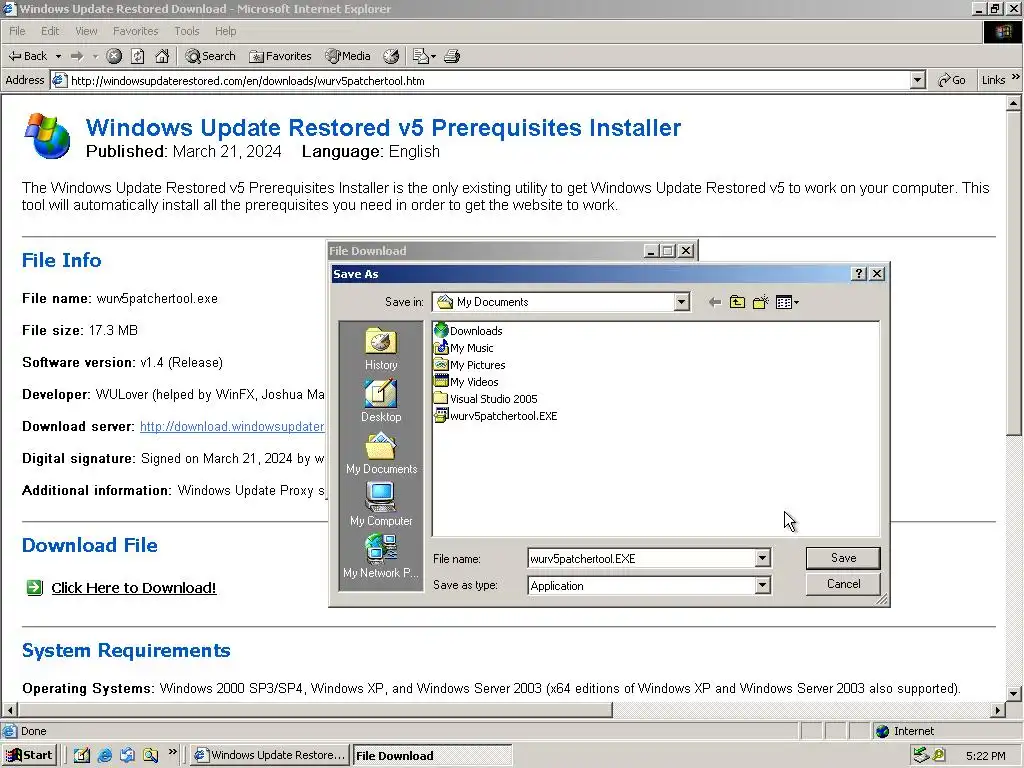Select the My Music folder
The image size is (1024, 768).
pyautogui.click(x=464, y=347)
